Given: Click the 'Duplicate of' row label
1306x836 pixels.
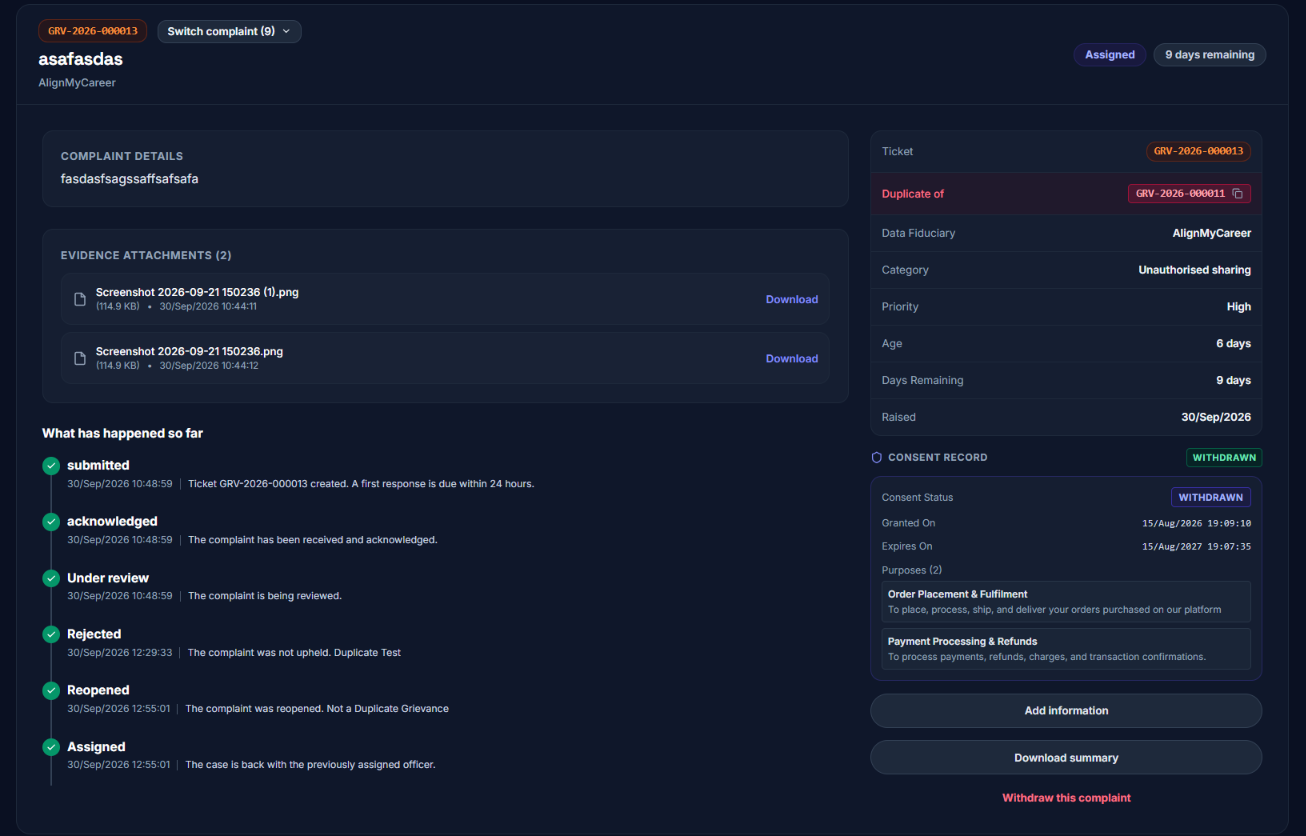Looking at the screenshot, I should (913, 194).
